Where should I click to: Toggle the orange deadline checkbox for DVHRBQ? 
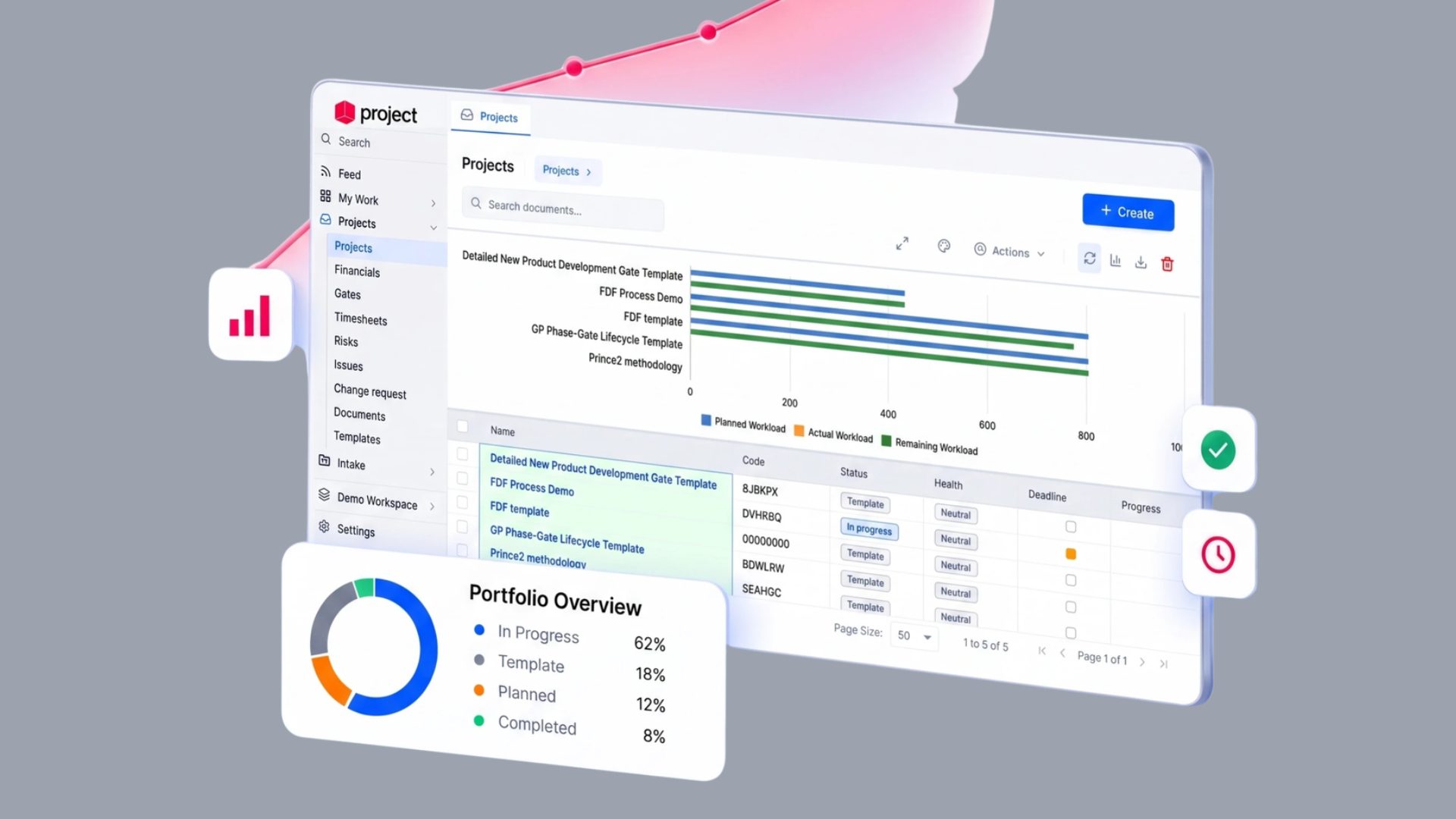pos(1071,554)
